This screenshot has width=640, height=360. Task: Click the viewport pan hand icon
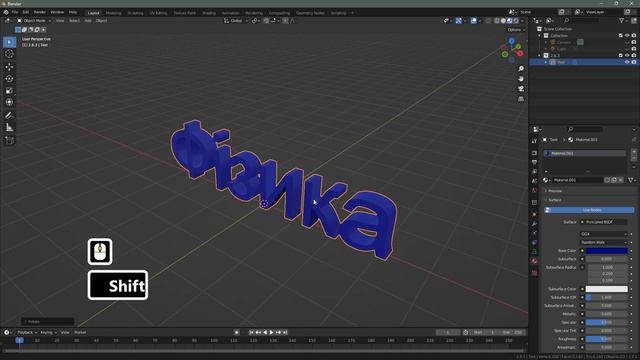pos(521,79)
